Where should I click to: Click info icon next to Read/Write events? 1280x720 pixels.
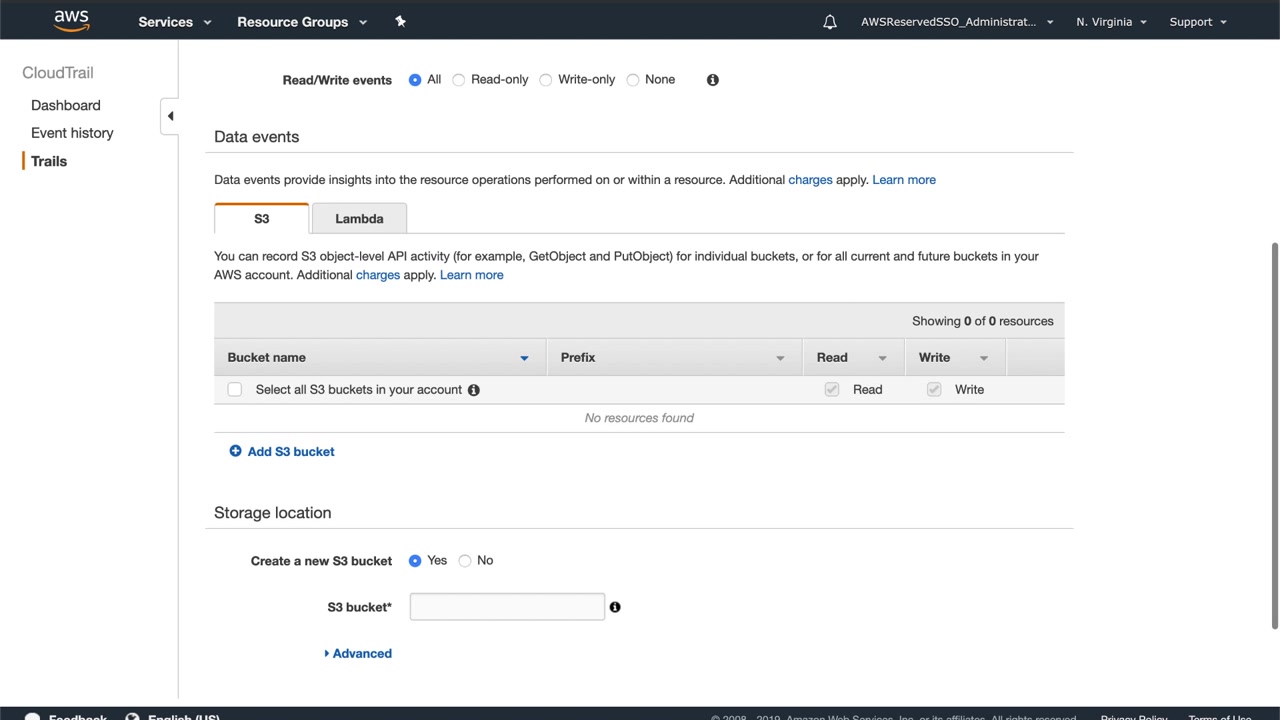(713, 80)
